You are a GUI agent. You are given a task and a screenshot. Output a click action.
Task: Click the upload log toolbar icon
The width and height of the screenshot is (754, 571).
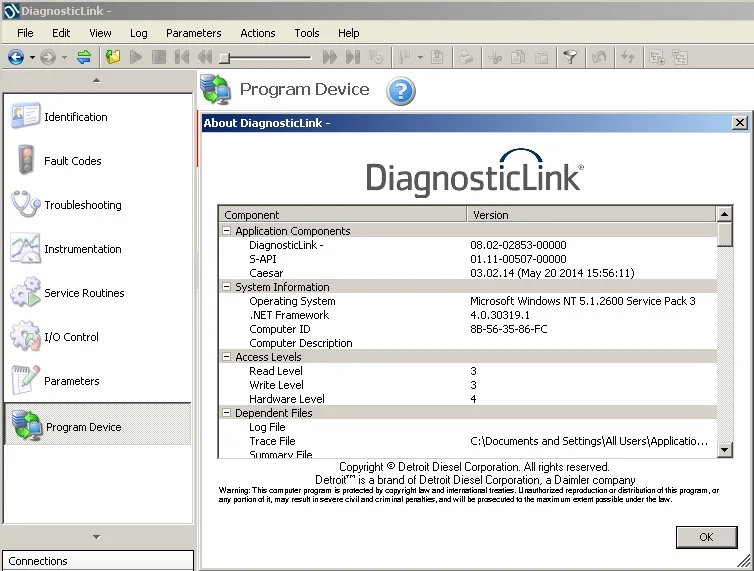(x=437, y=58)
